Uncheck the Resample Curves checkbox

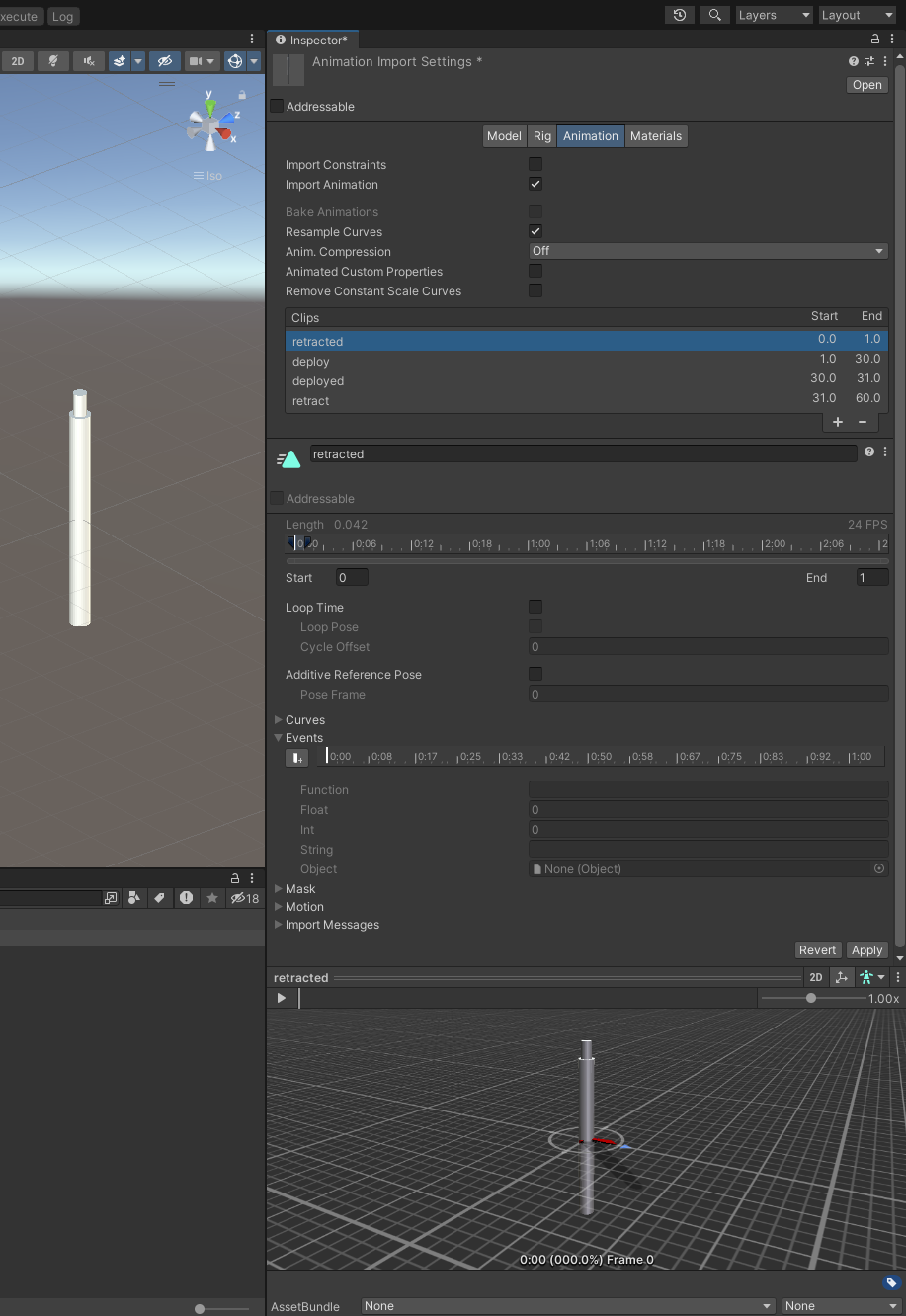coord(535,231)
